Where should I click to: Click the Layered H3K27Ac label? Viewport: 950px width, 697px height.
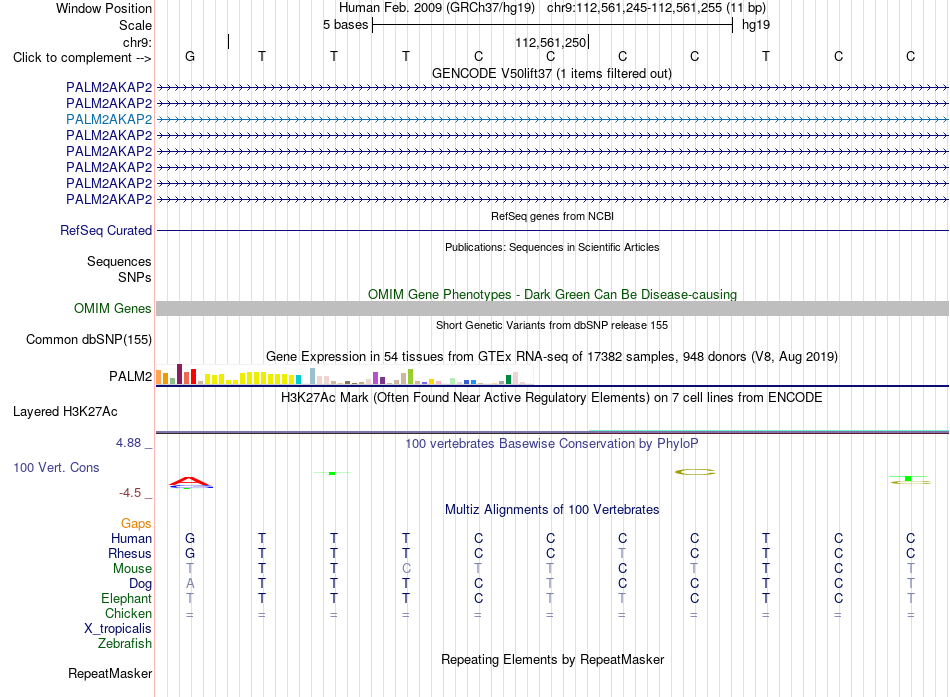(x=65, y=412)
